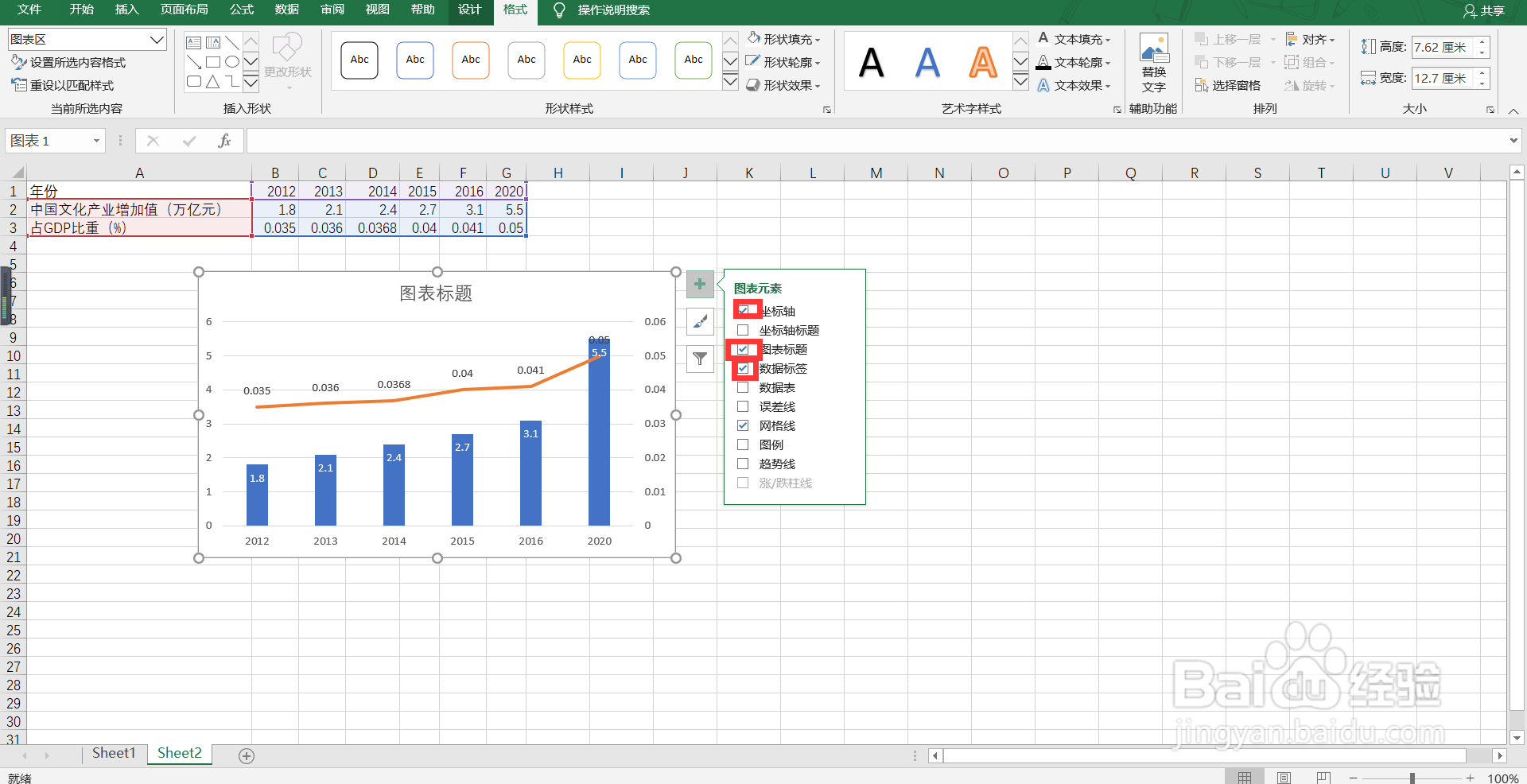Open the Chart Styles brush button
1527x784 pixels.
[700, 321]
